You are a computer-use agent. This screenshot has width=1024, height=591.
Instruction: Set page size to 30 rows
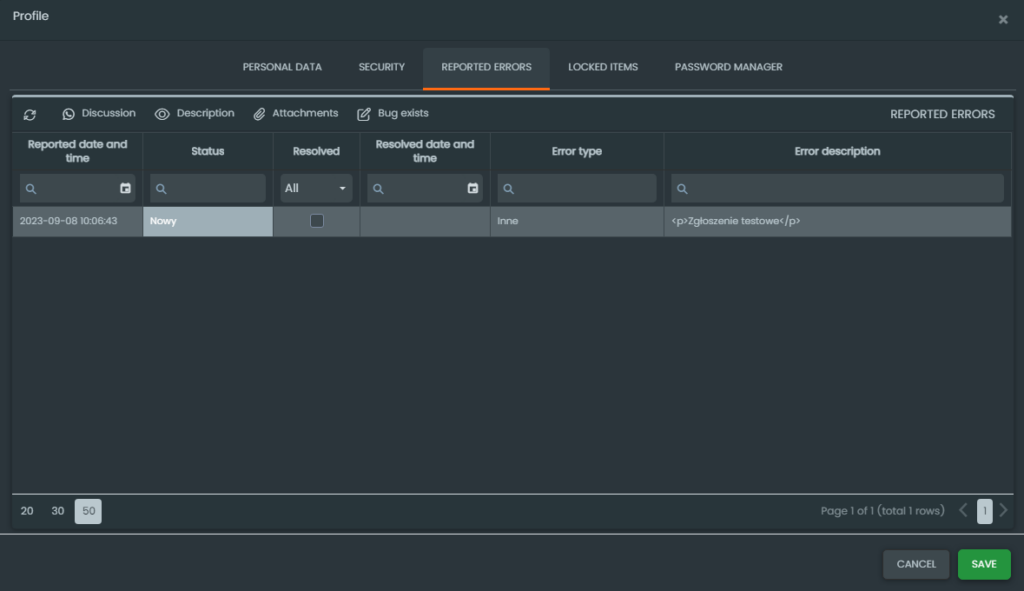(58, 511)
